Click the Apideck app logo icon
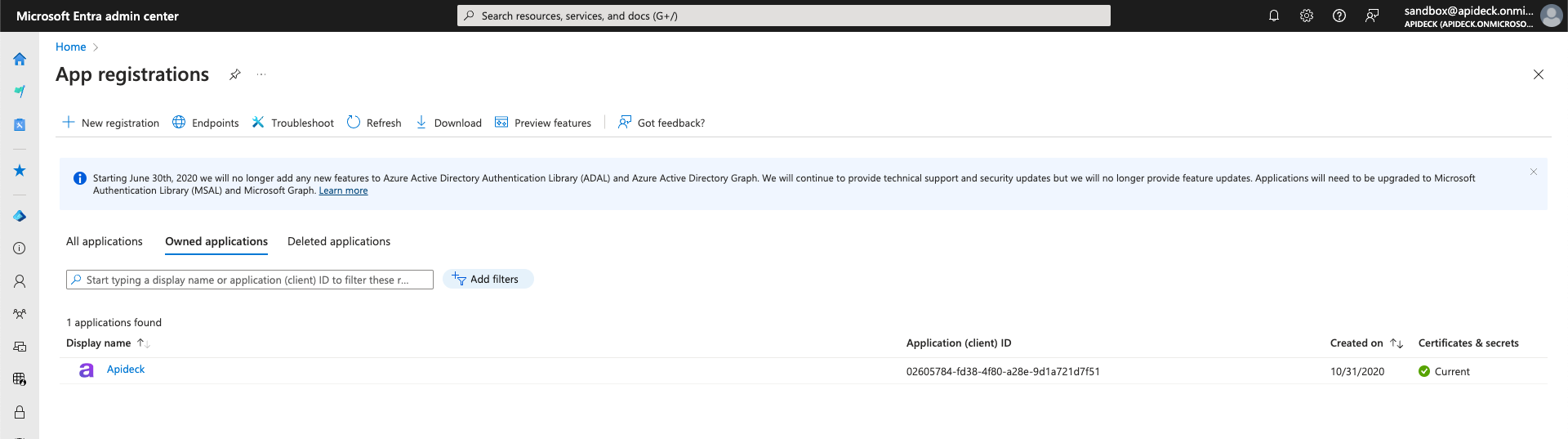Image resolution: width=1568 pixels, height=439 pixels. coord(86,370)
